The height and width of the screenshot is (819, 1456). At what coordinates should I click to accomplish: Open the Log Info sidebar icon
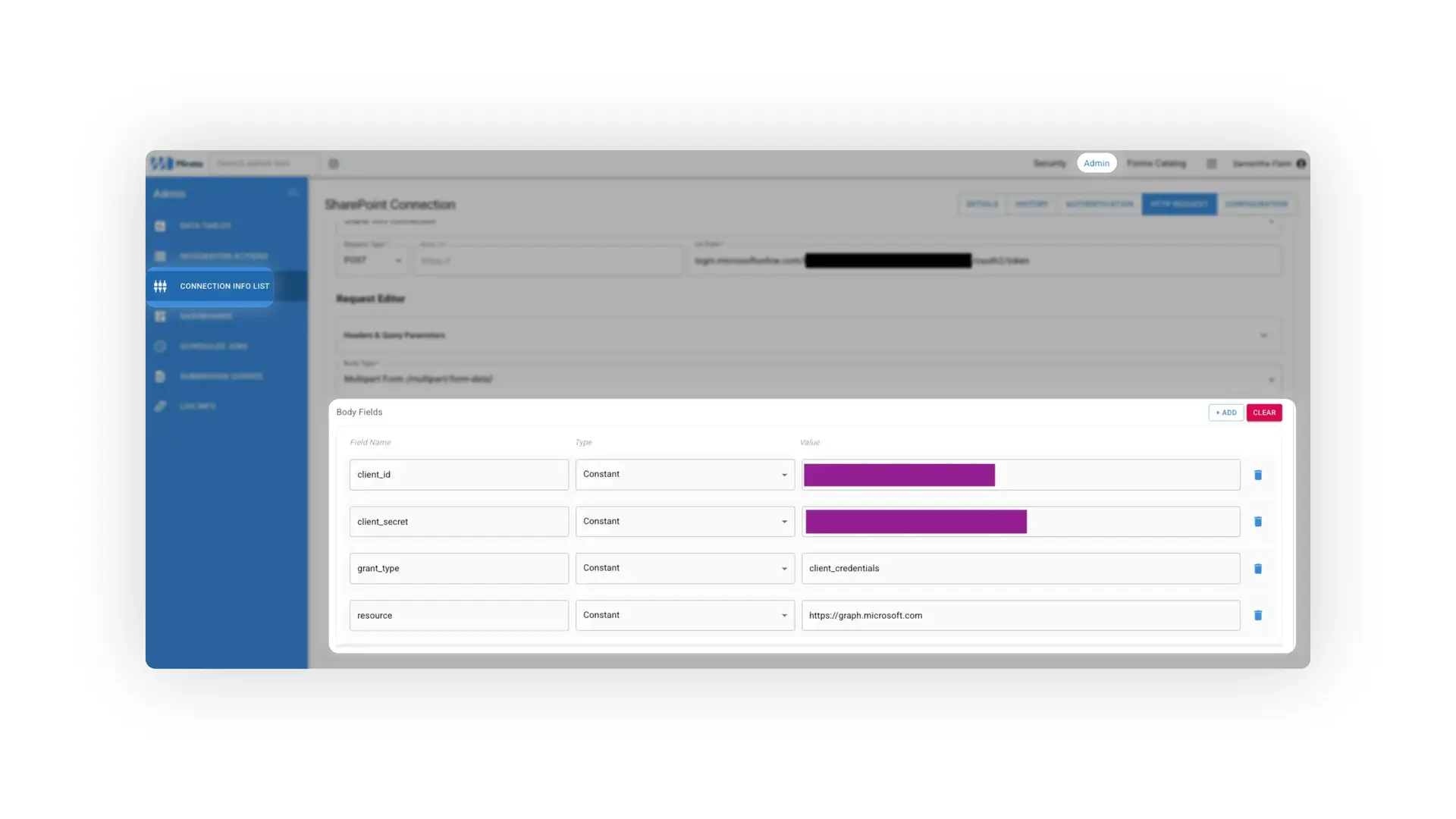(160, 406)
